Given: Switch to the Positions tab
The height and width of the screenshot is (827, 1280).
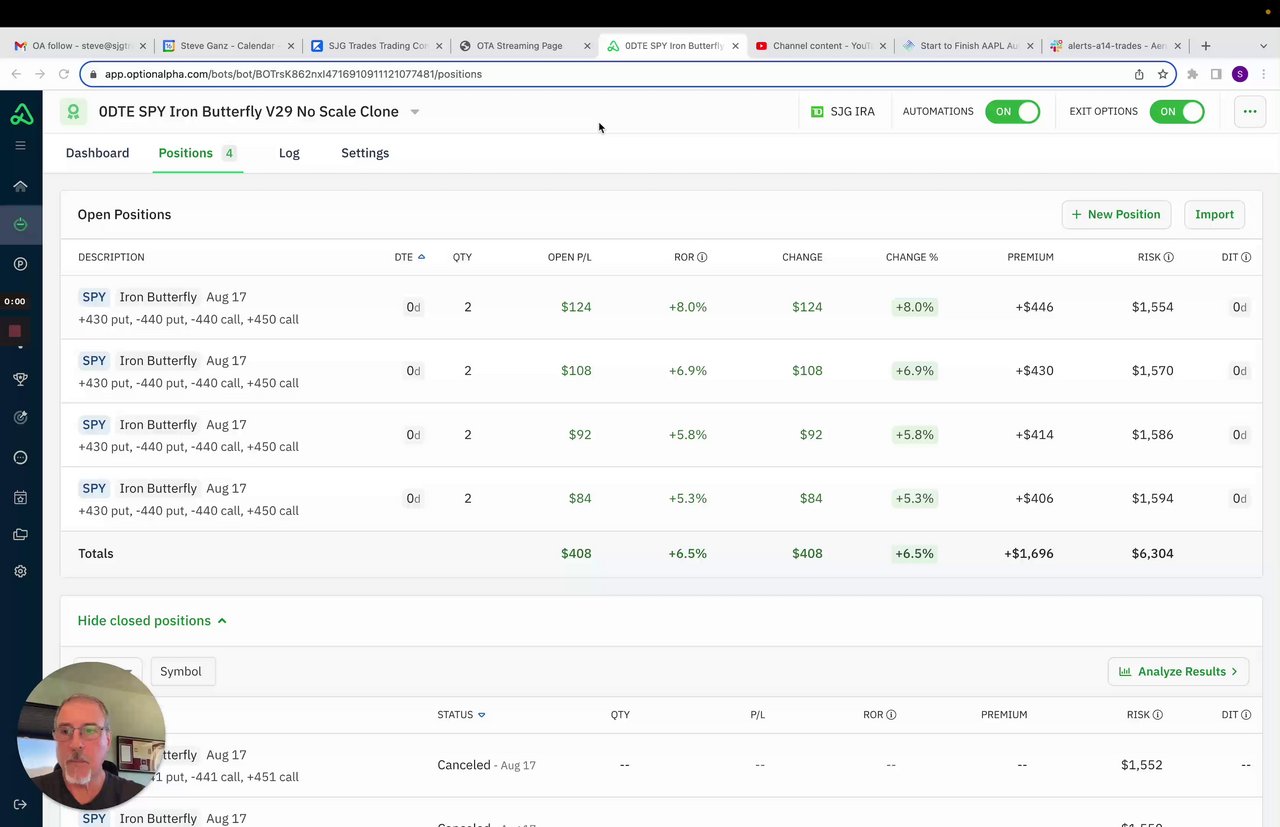Looking at the screenshot, I should (198, 153).
